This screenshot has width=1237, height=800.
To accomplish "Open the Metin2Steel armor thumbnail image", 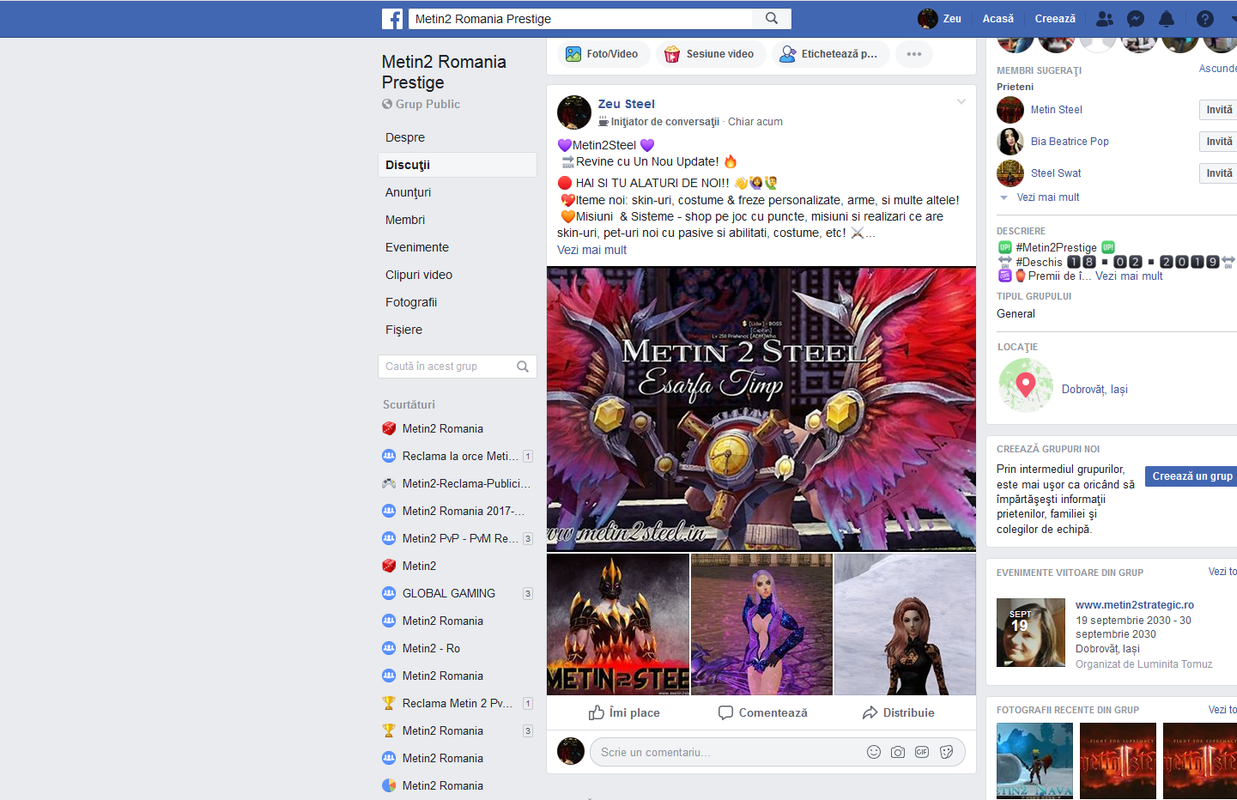I will coord(618,624).
